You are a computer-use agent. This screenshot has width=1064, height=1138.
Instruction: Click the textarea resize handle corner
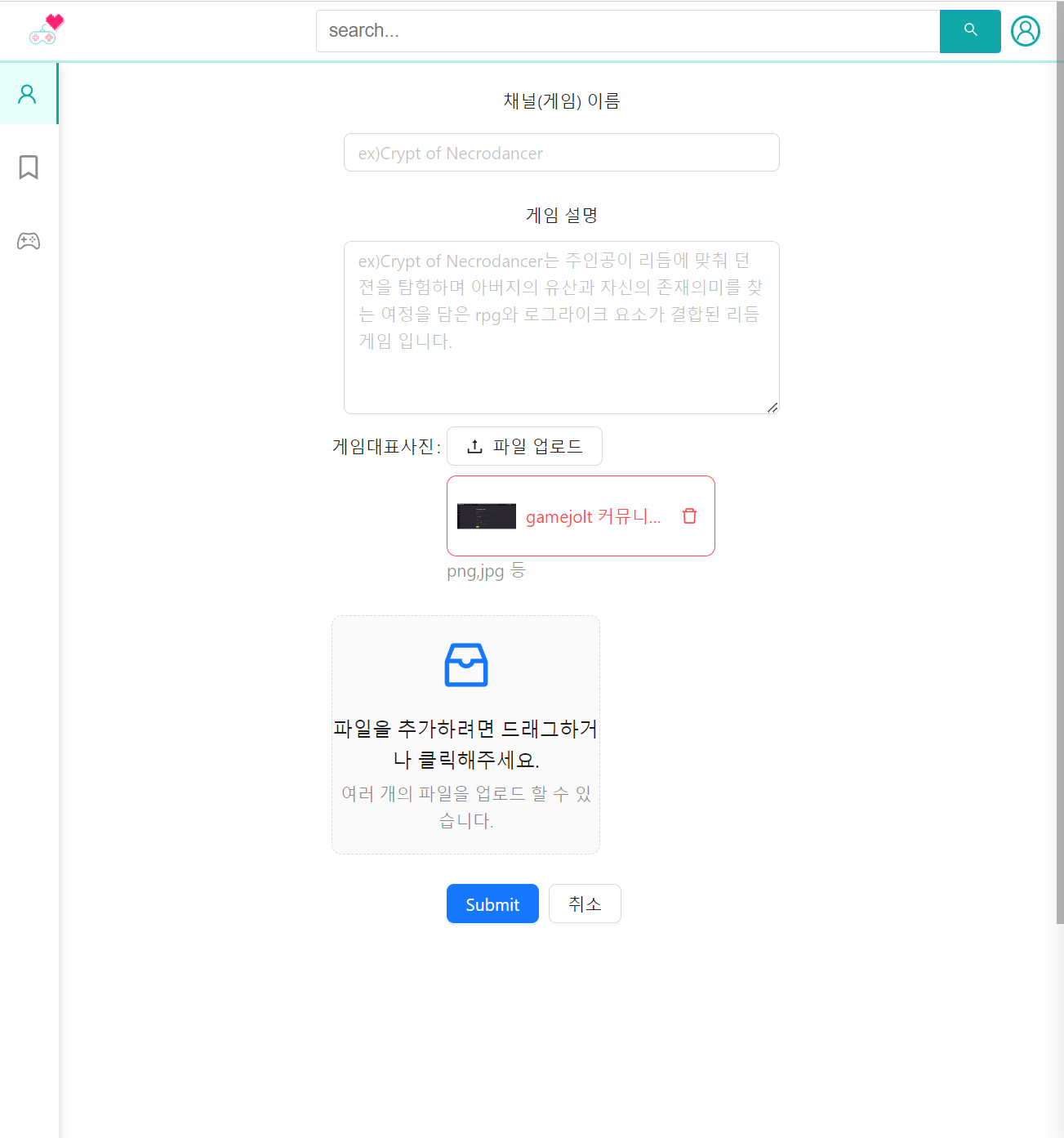[x=772, y=407]
